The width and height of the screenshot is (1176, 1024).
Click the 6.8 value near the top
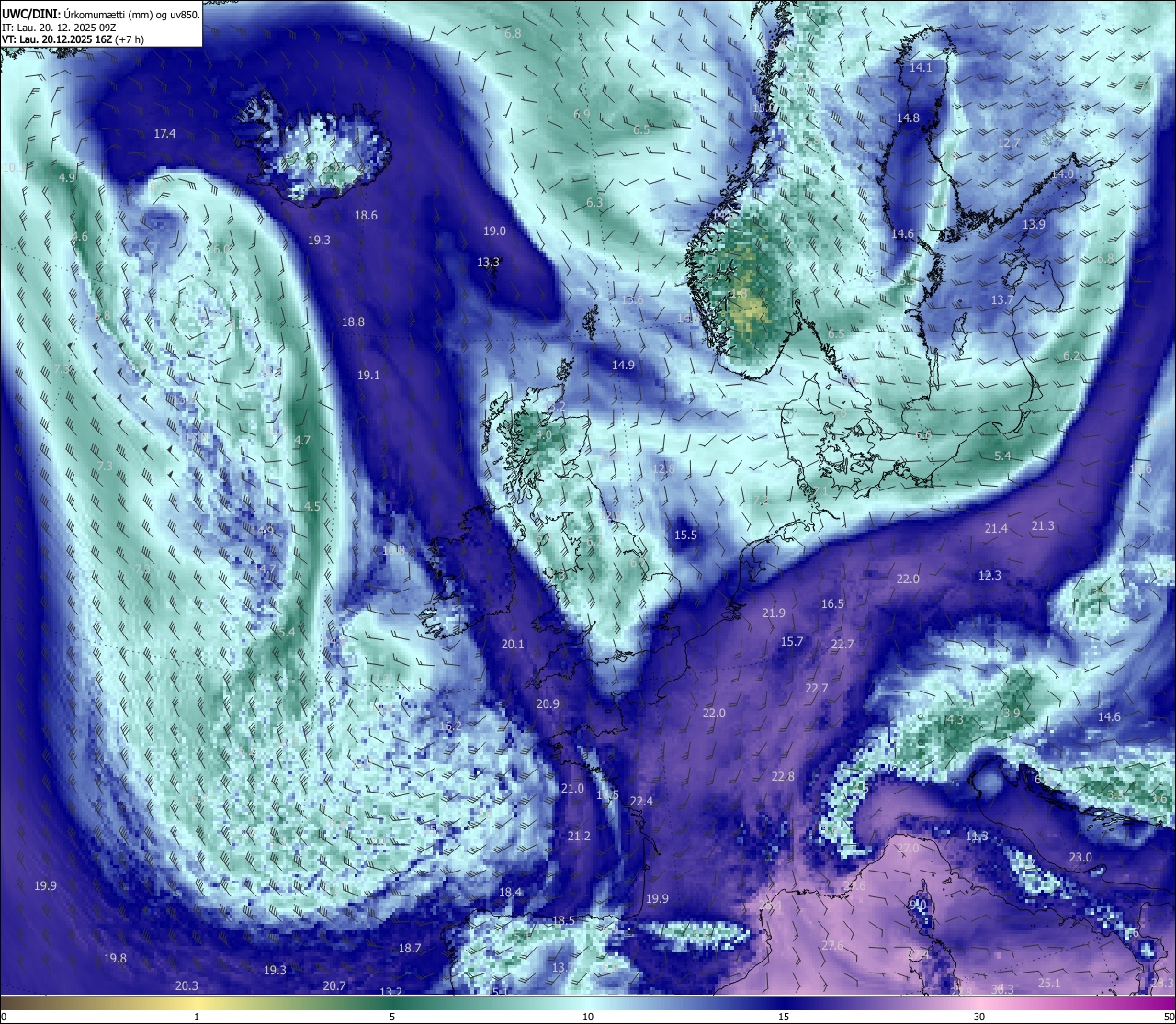pos(513,34)
